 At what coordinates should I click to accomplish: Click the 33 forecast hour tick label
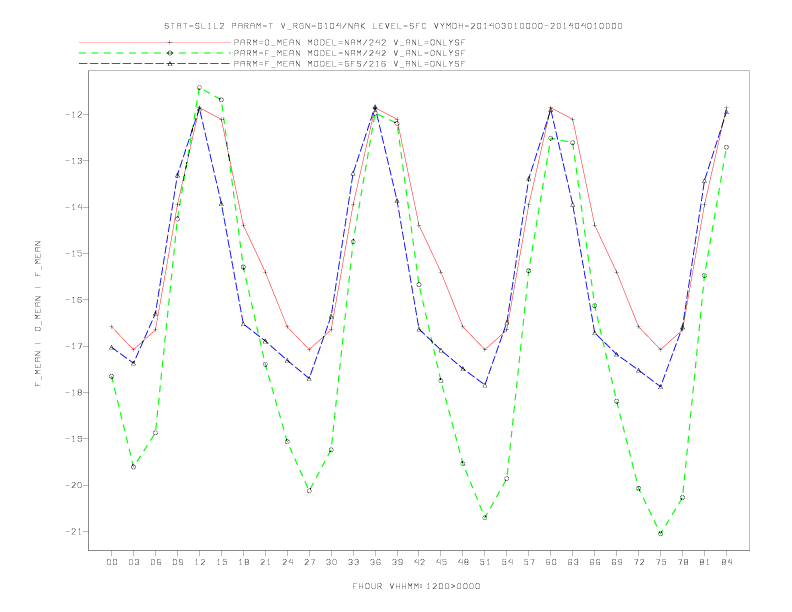353,562
